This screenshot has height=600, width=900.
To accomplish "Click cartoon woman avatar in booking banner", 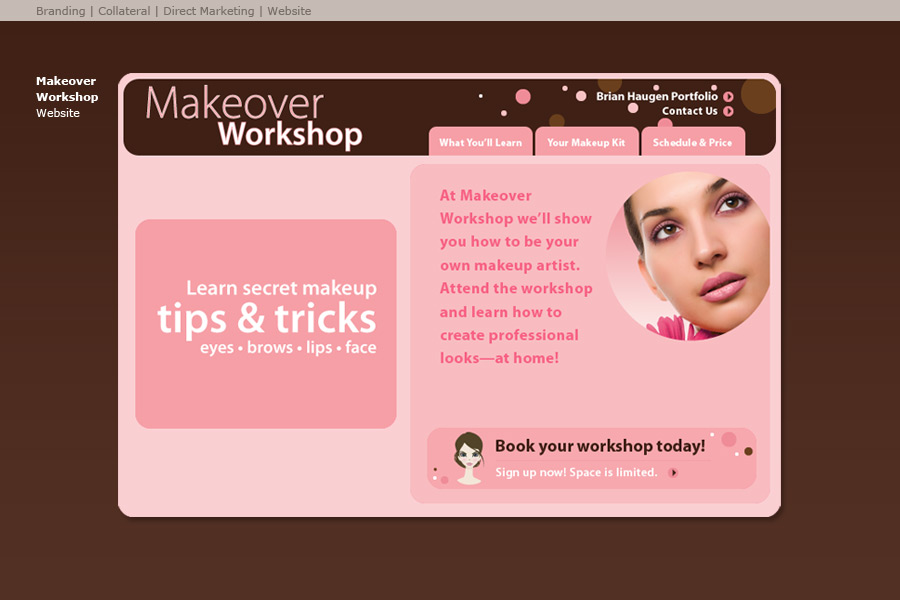I will tap(468, 458).
